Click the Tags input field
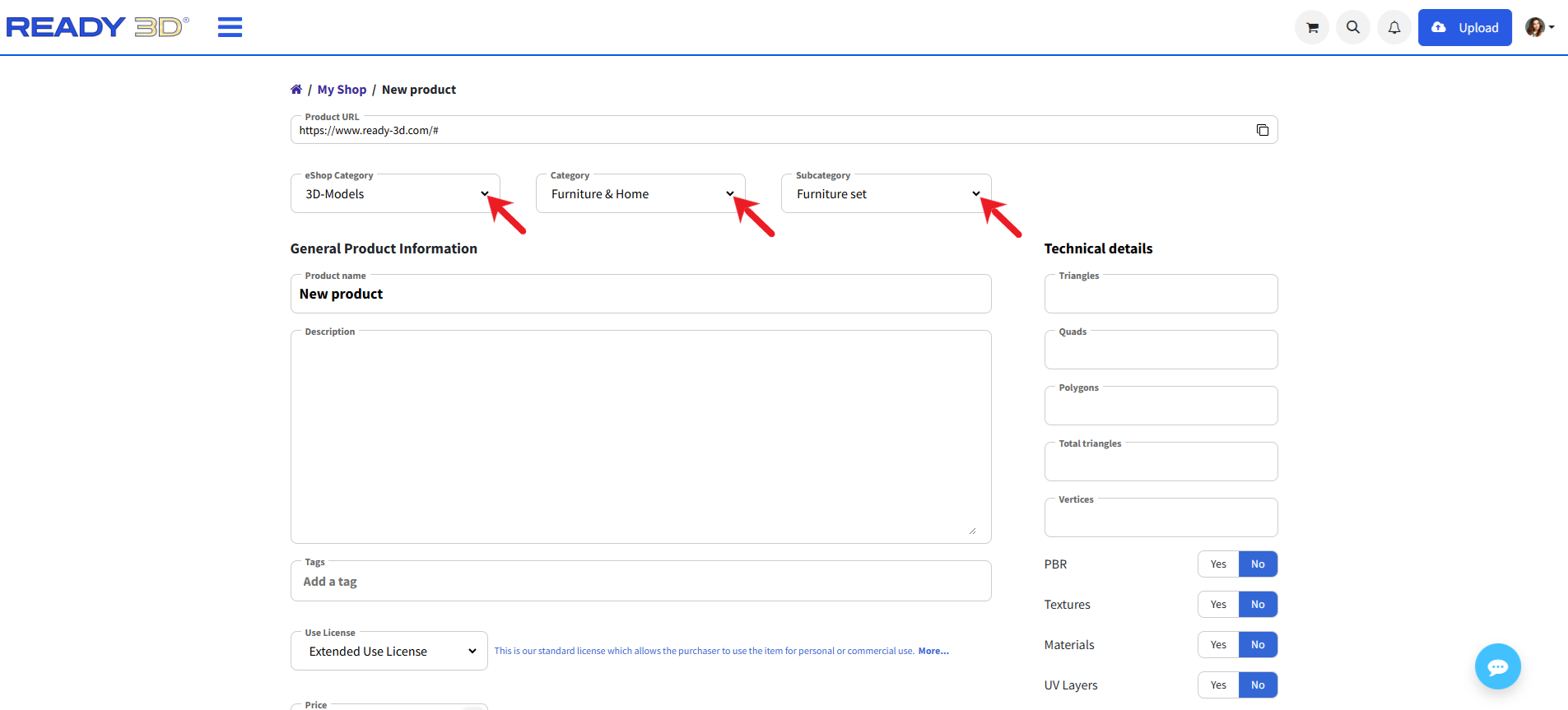This screenshot has width=1568, height=710. (640, 581)
